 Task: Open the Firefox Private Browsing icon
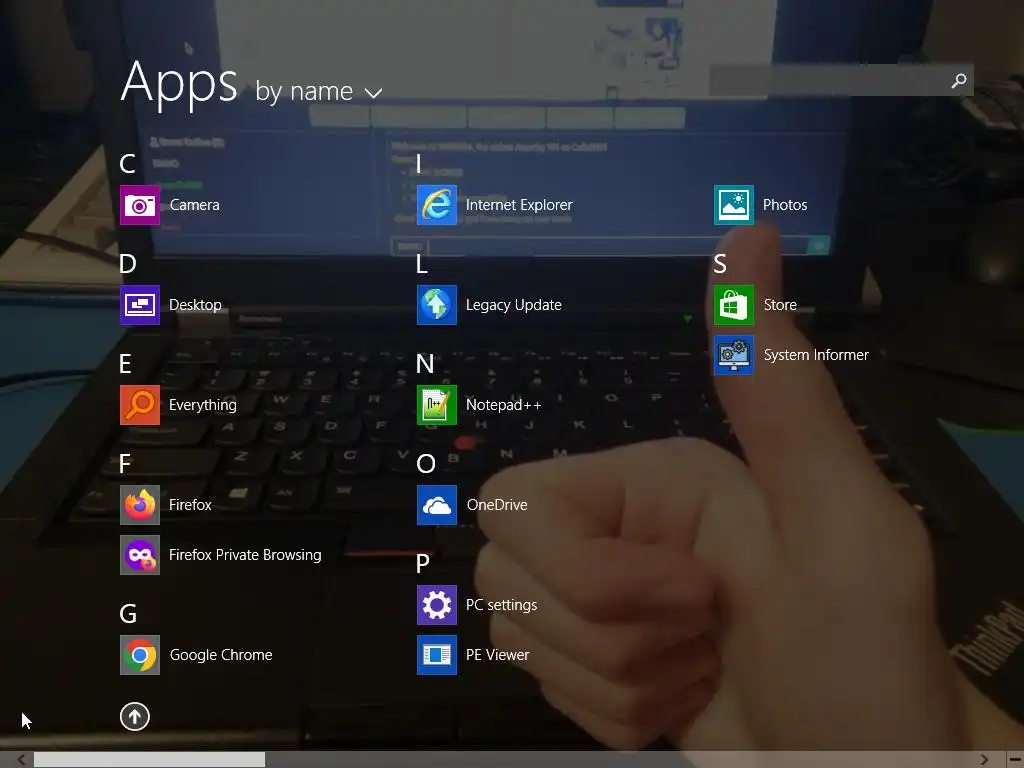click(x=140, y=555)
